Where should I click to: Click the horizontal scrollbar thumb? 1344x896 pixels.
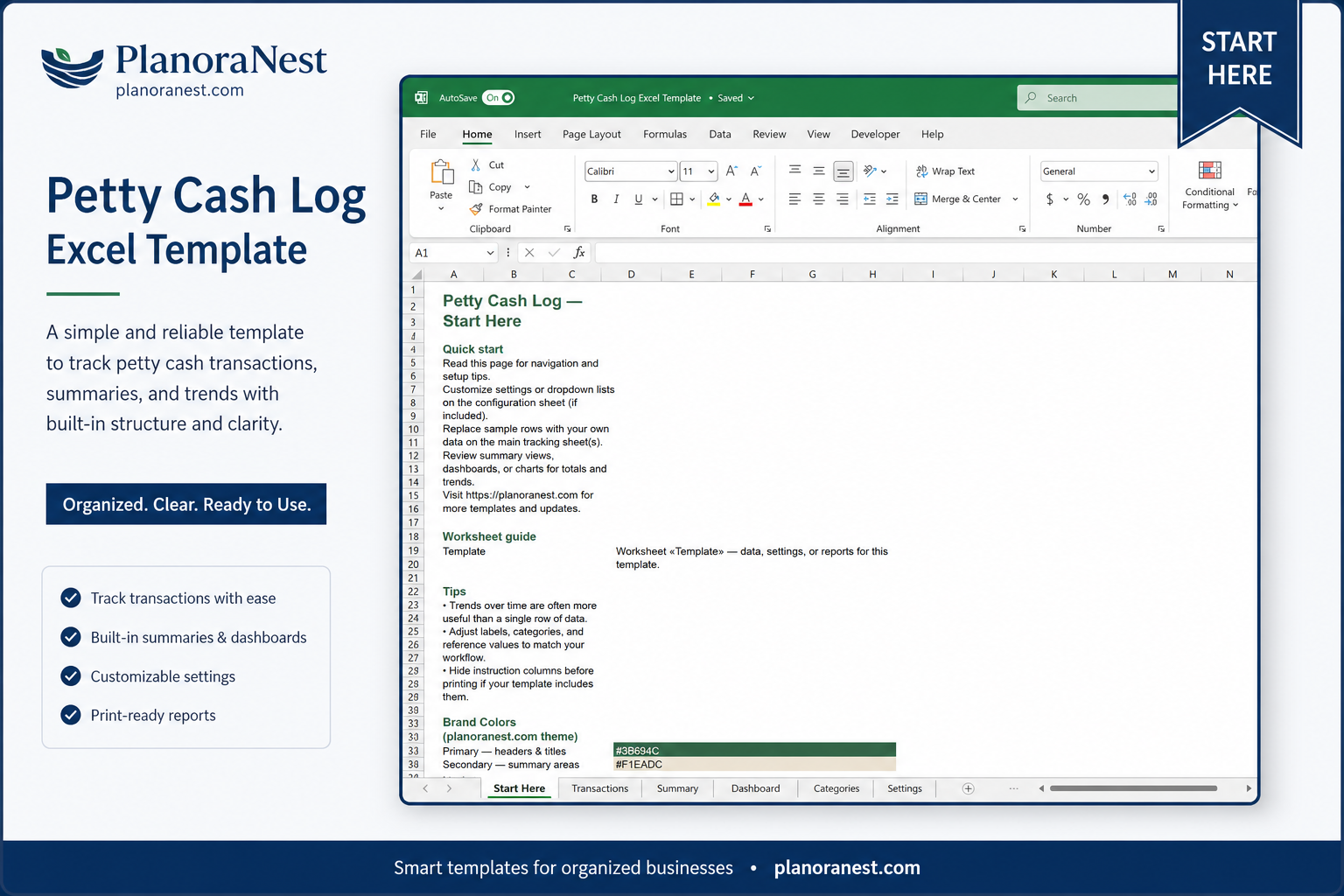pyautogui.click(x=1133, y=788)
